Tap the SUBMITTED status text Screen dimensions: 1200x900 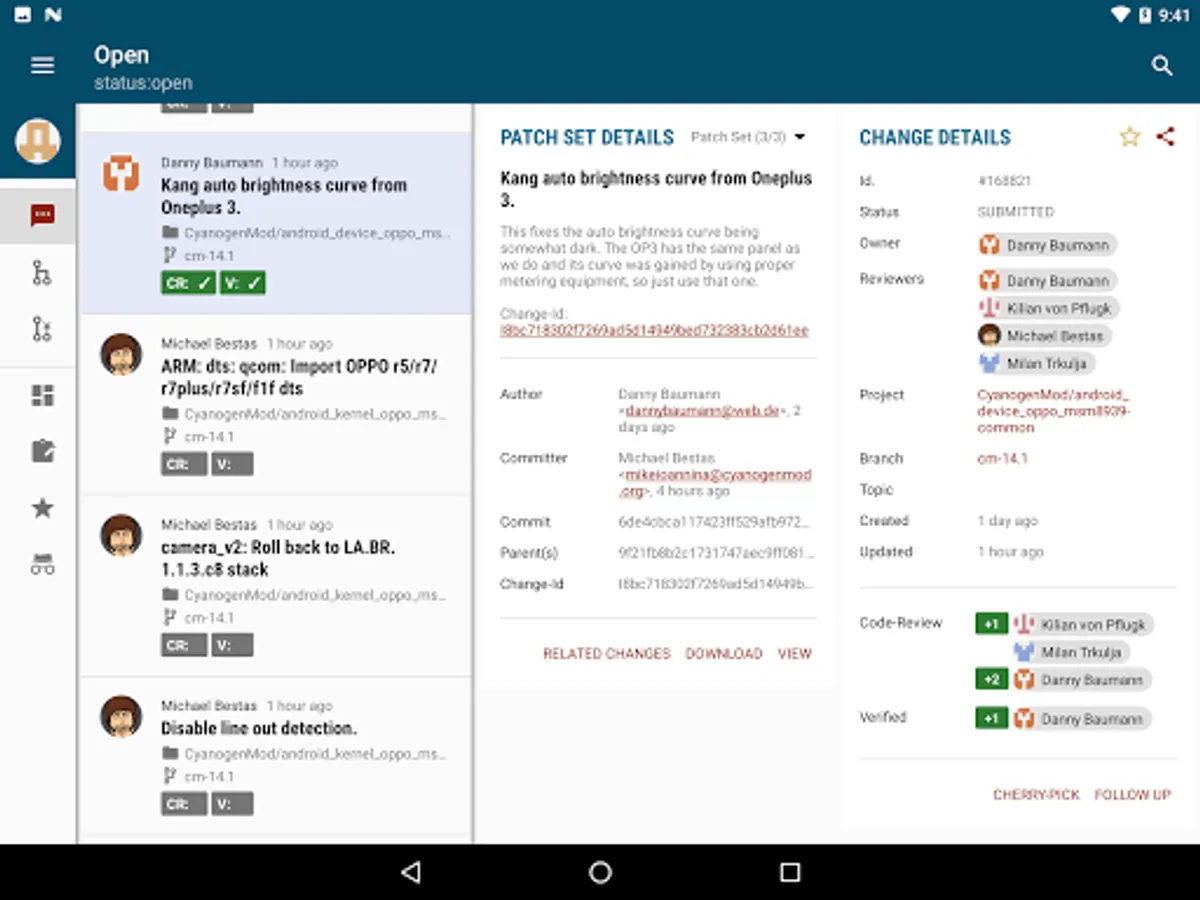pos(1016,212)
